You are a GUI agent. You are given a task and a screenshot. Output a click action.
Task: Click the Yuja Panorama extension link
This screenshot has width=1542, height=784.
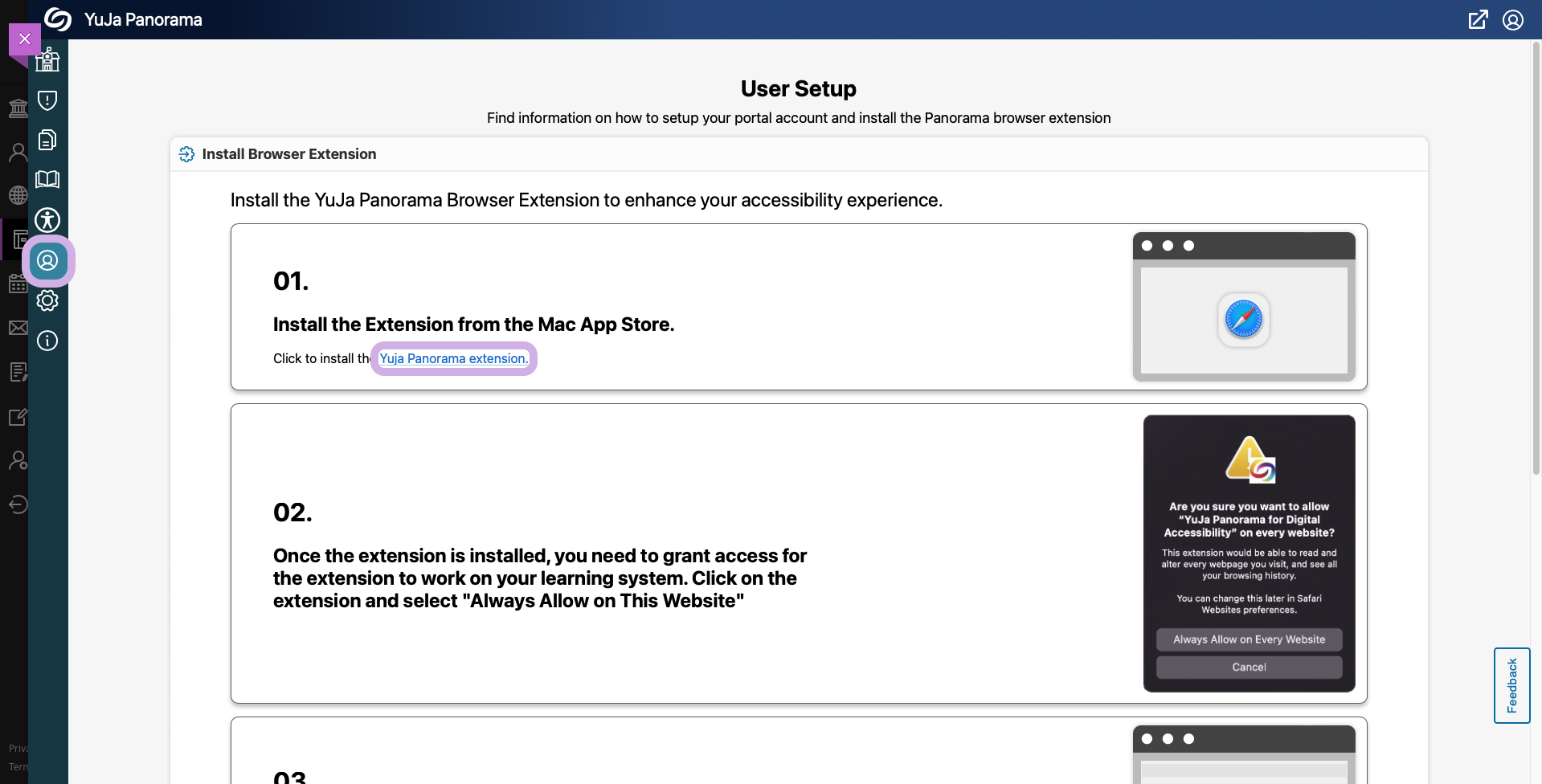453,358
